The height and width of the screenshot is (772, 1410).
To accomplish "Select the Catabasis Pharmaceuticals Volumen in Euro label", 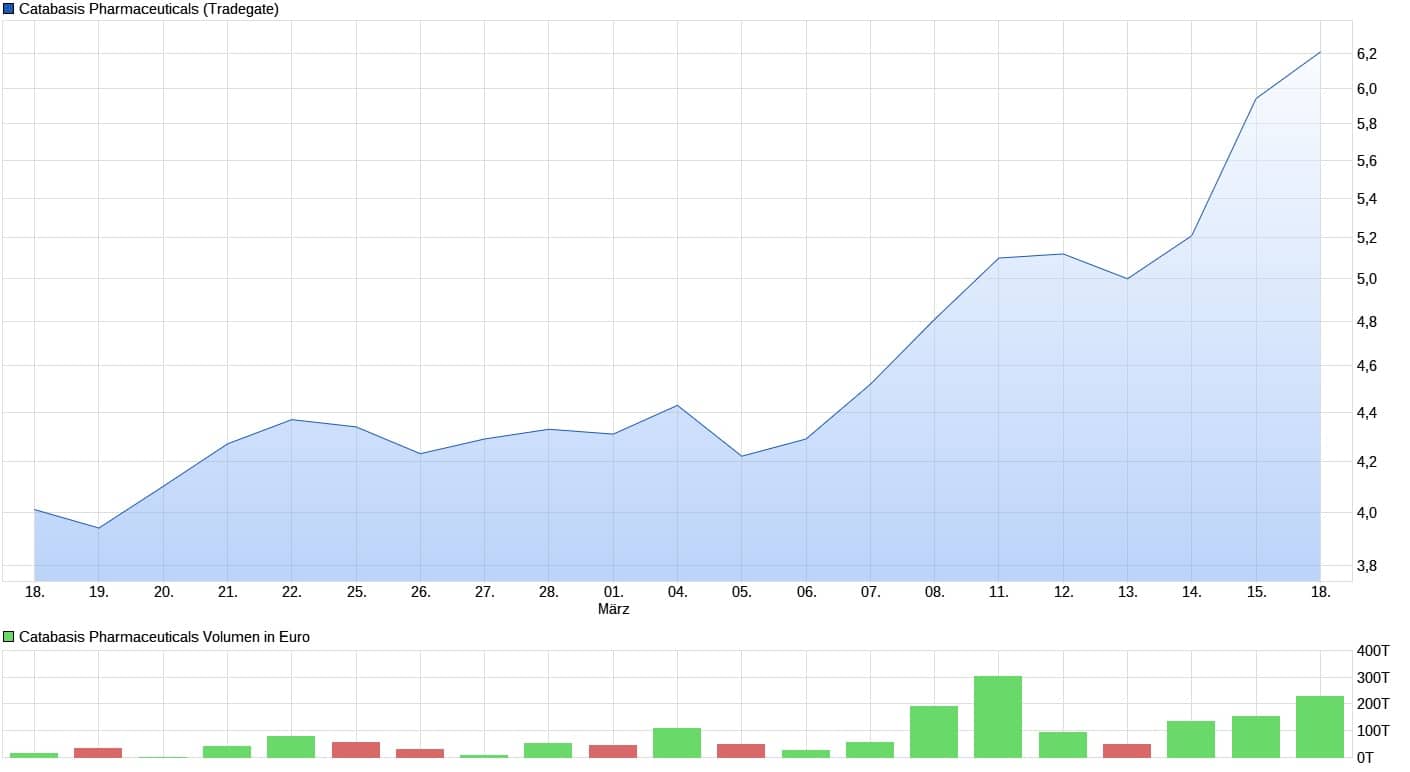I will point(164,637).
